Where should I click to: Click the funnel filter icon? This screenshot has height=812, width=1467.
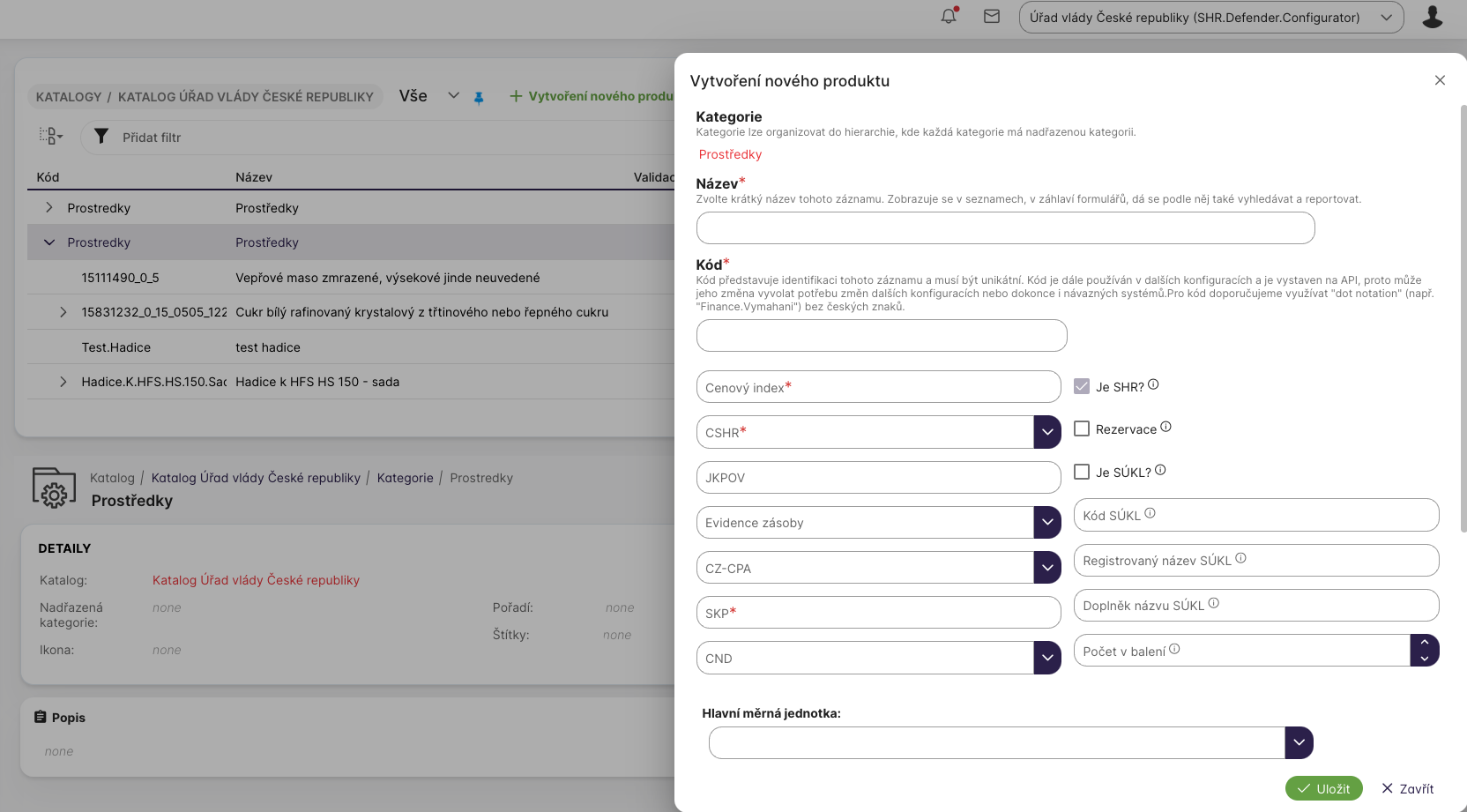pos(101,137)
